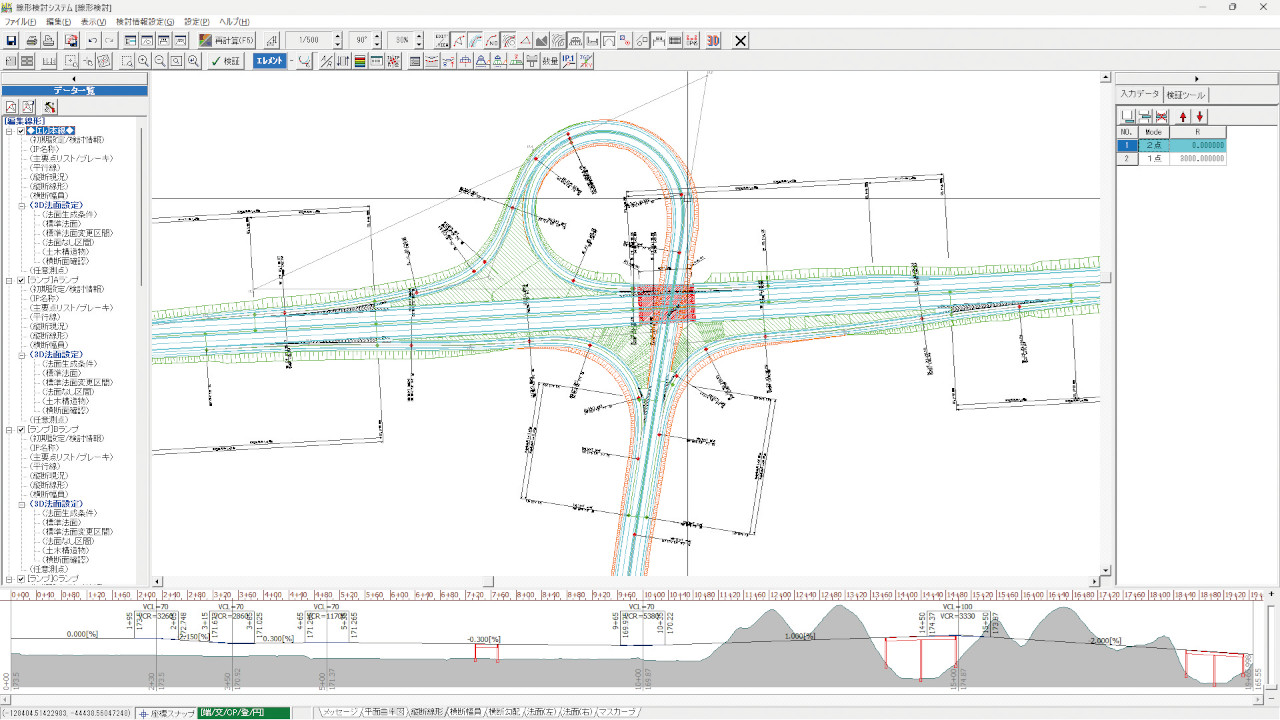Collapse the right panel with right arrow
The height and width of the screenshot is (720, 1280).
(1196, 78)
